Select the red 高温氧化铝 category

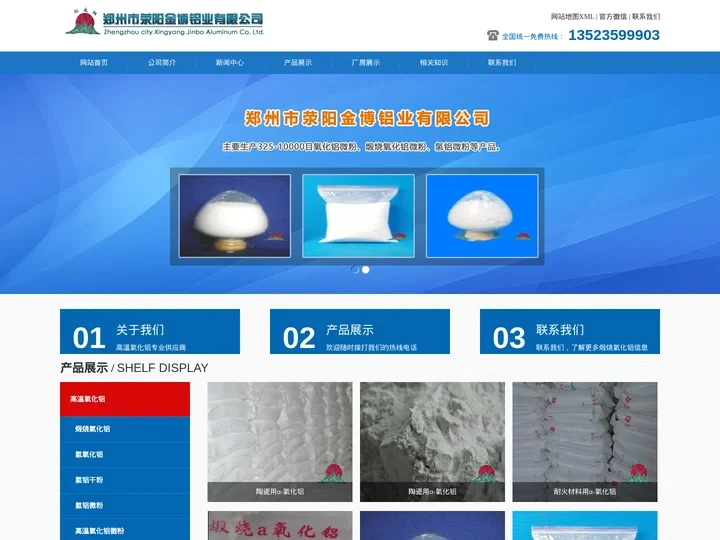point(125,399)
